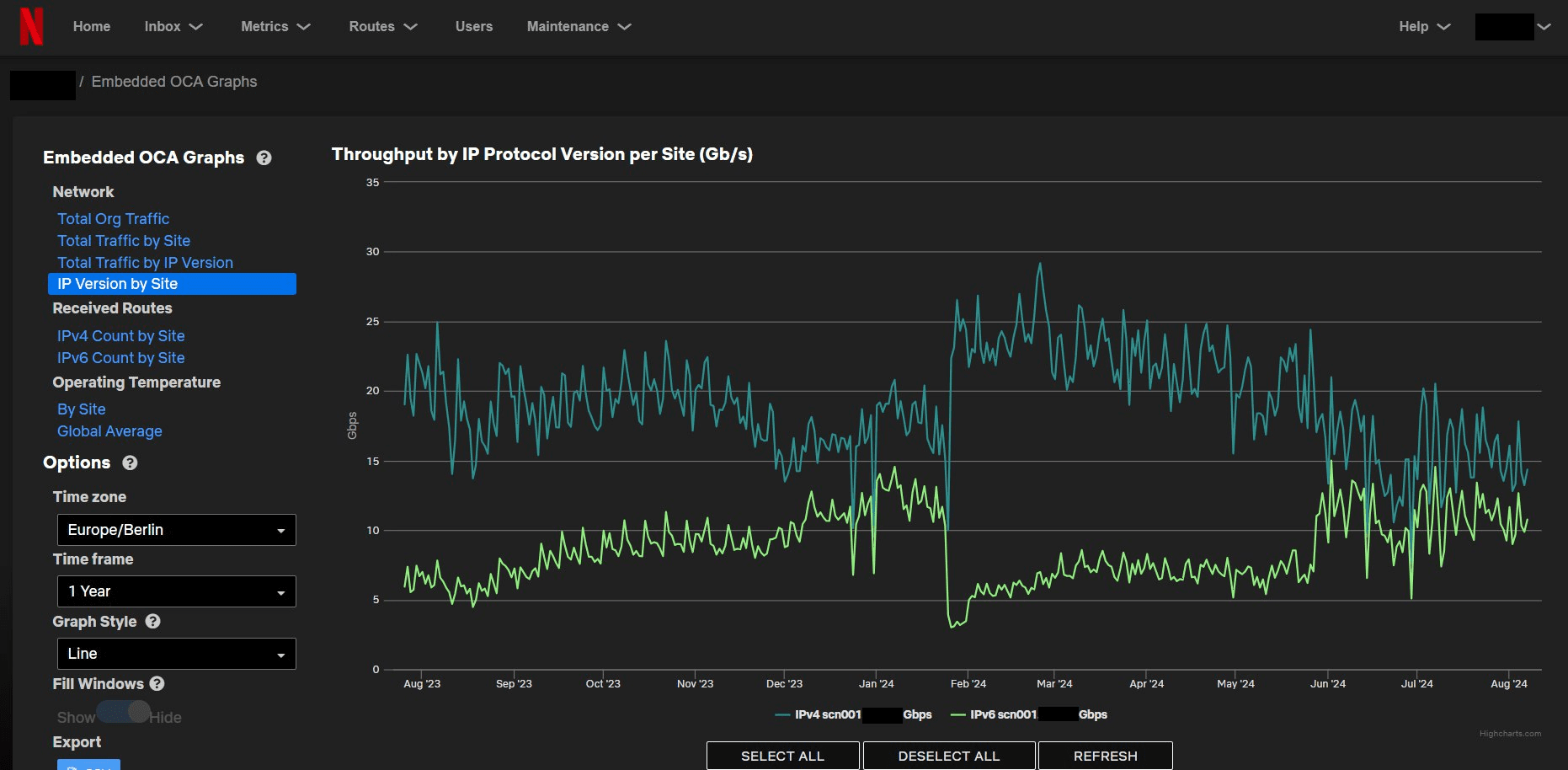Expand the Maintenance menu
This screenshot has width=1568, height=770.
(579, 27)
